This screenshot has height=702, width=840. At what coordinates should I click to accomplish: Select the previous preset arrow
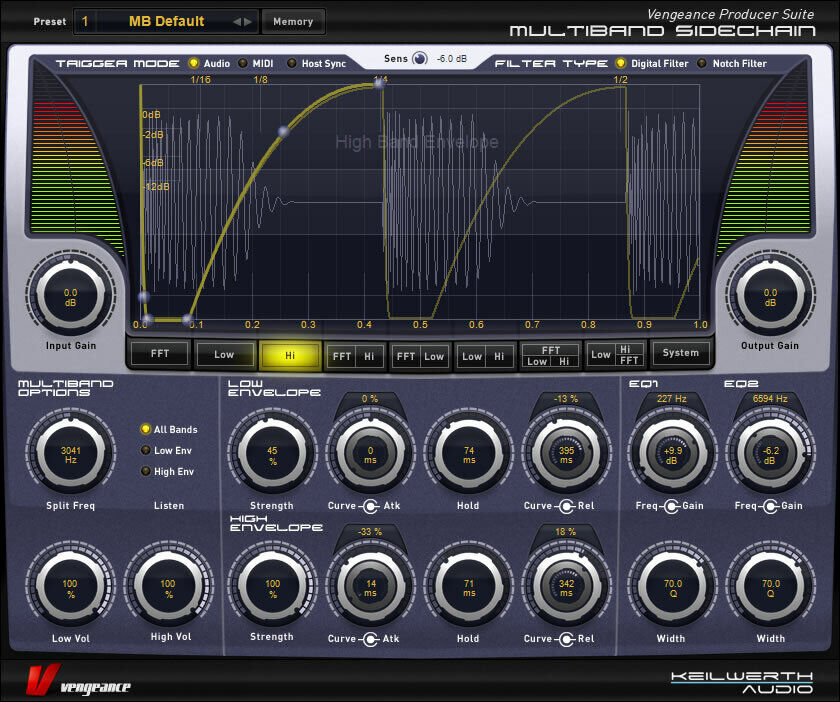236,22
